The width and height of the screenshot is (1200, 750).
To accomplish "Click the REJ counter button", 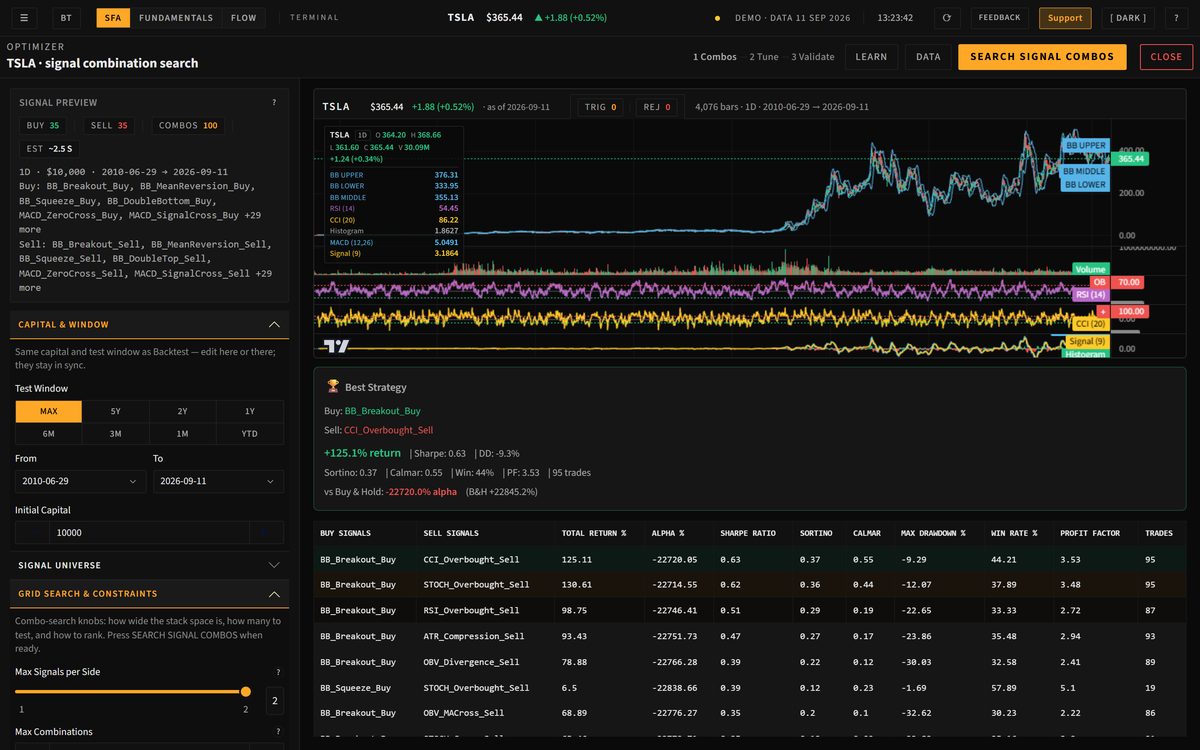I will click(656, 107).
